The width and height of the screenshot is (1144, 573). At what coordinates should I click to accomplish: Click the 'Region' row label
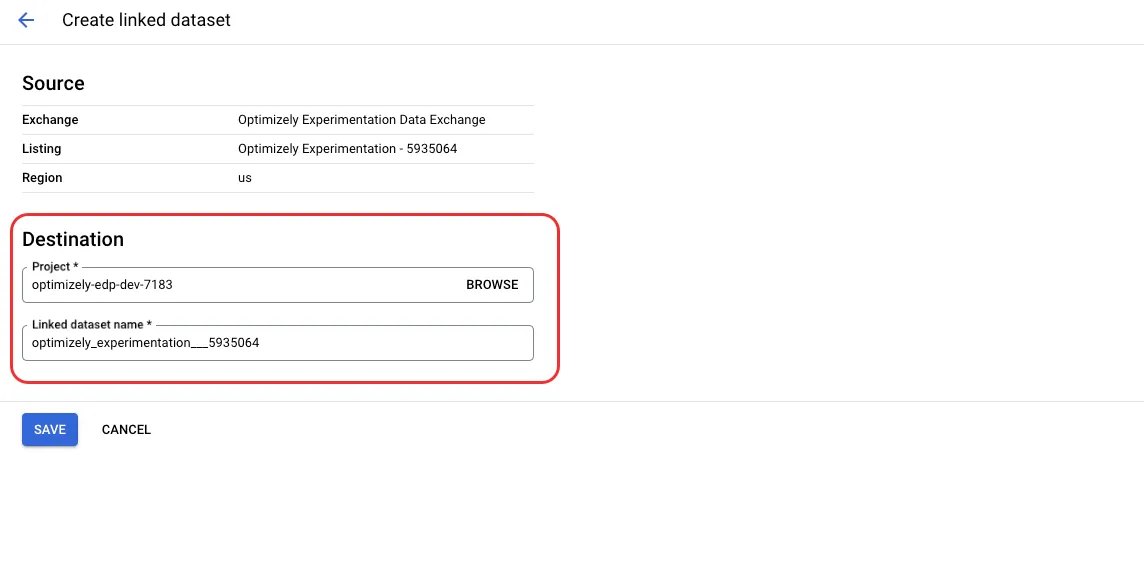(x=42, y=178)
